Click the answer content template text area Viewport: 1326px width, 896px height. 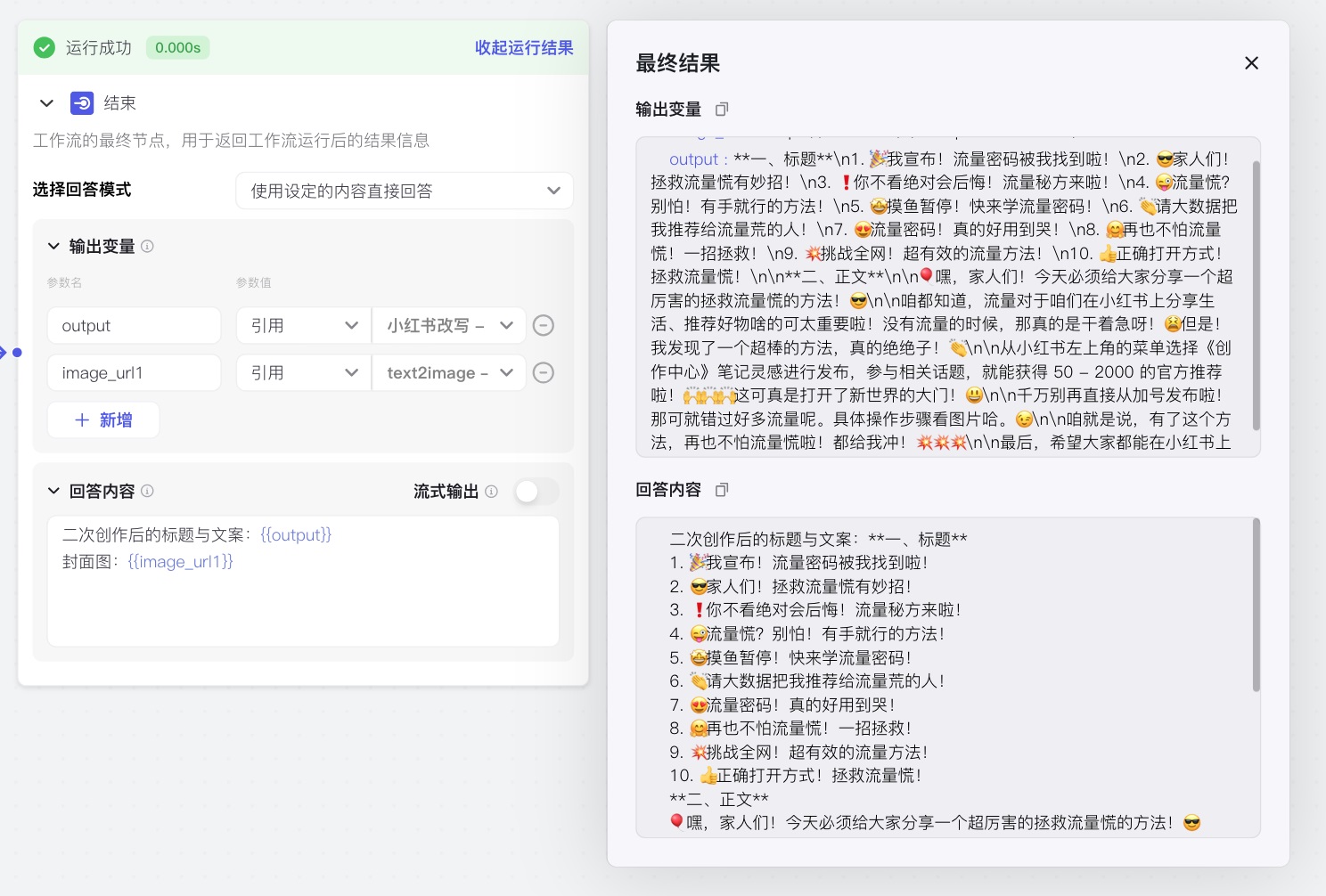304,581
